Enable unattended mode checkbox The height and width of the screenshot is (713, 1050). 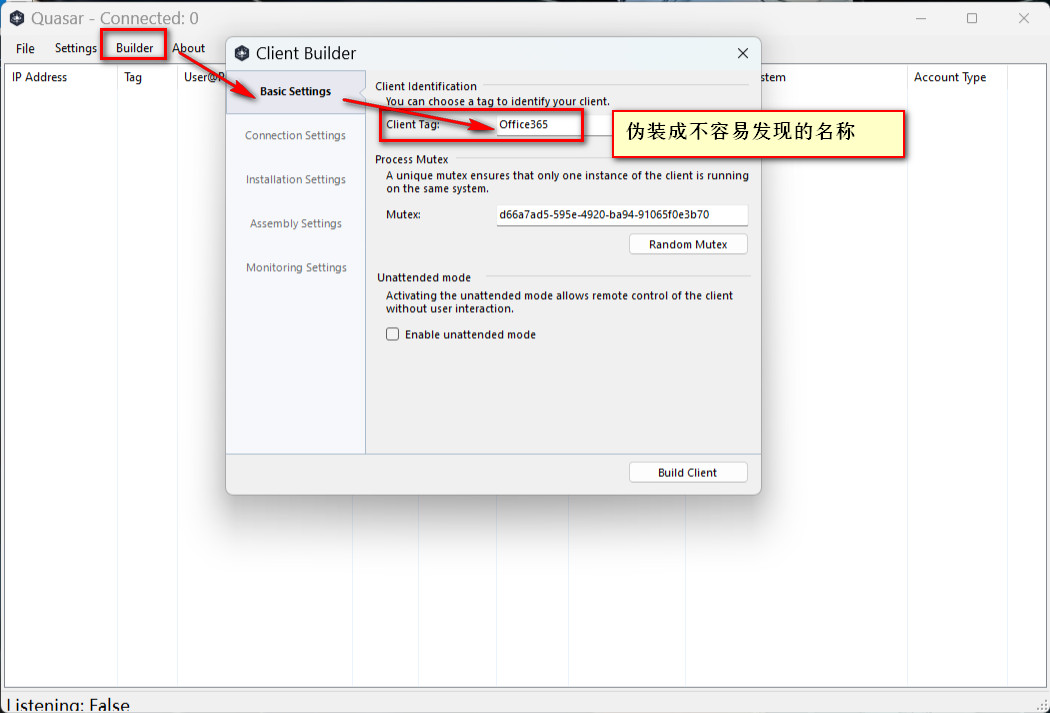(392, 334)
